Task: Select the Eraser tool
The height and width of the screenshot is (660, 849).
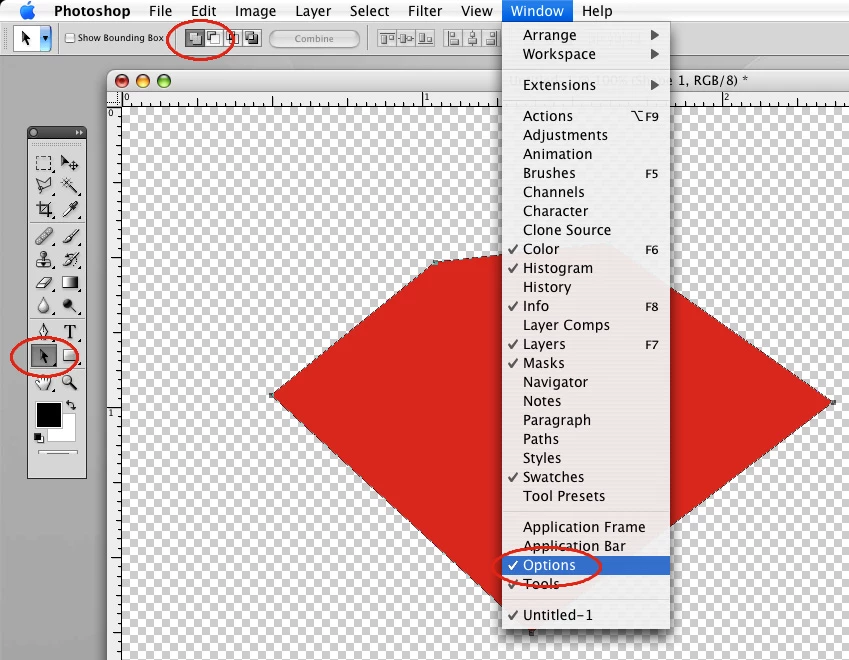Action: (x=43, y=283)
